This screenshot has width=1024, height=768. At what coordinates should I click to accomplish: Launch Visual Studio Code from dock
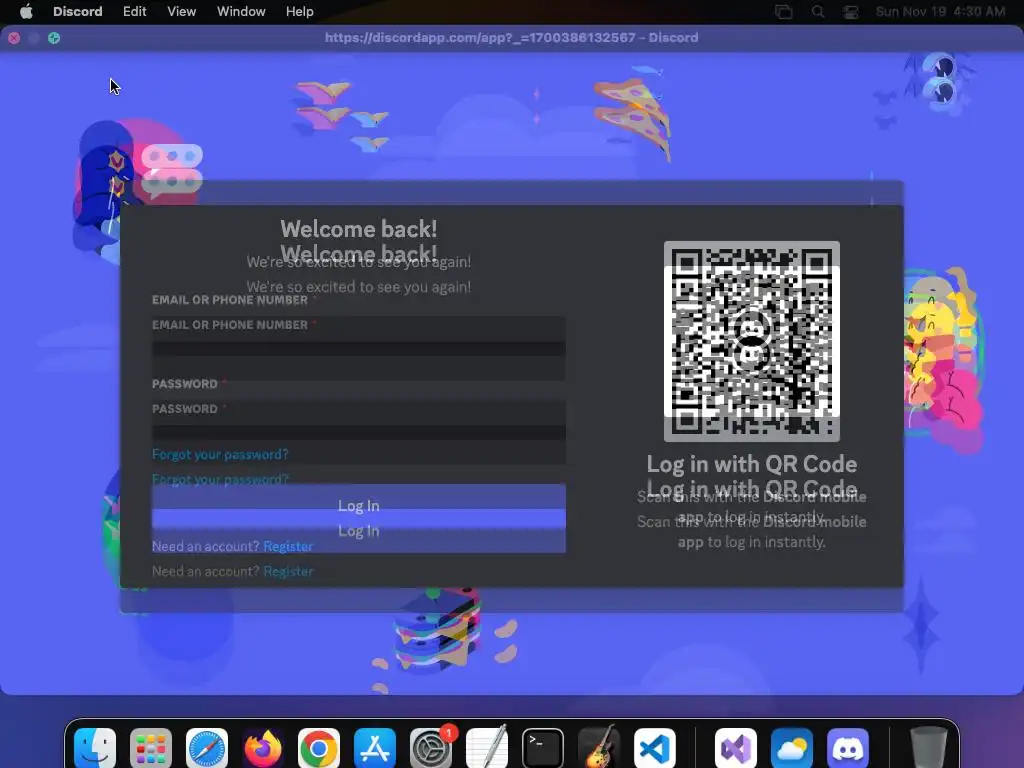[x=655, y=748]
